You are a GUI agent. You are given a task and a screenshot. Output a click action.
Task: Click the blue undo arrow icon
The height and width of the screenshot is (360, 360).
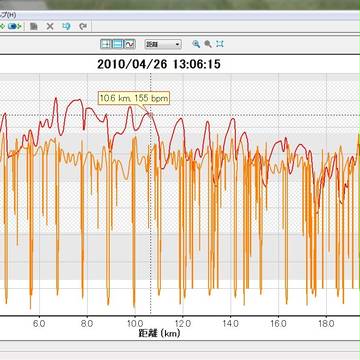[66, 26]
